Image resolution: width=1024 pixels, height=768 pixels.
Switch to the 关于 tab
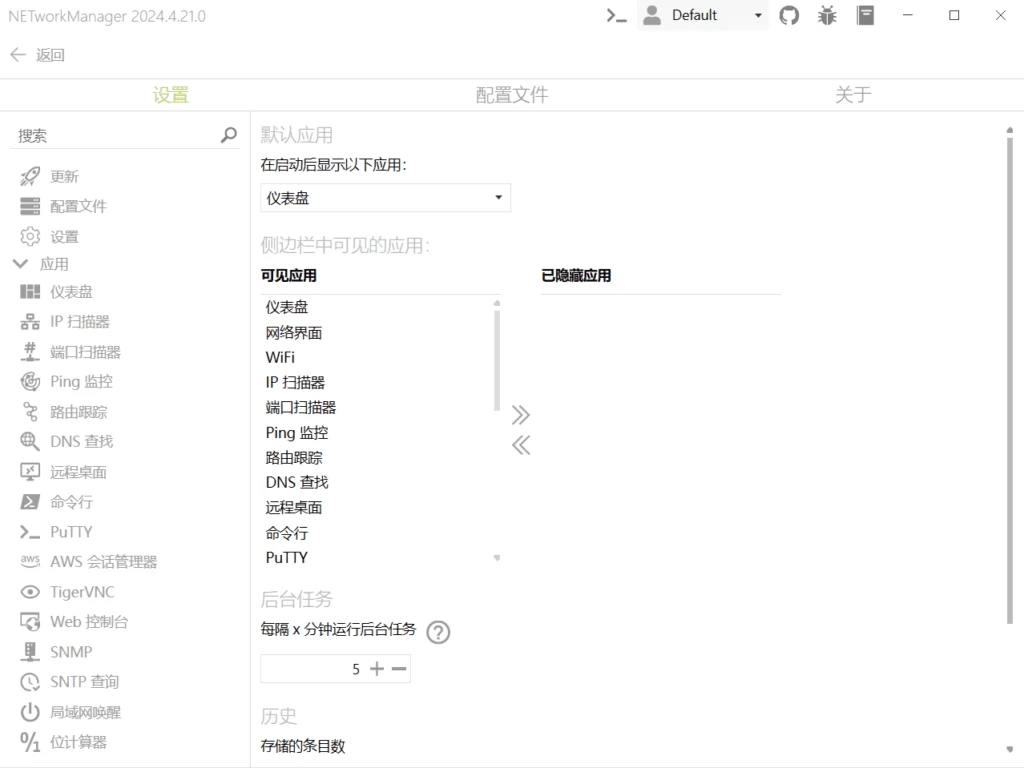coord(852,95)
